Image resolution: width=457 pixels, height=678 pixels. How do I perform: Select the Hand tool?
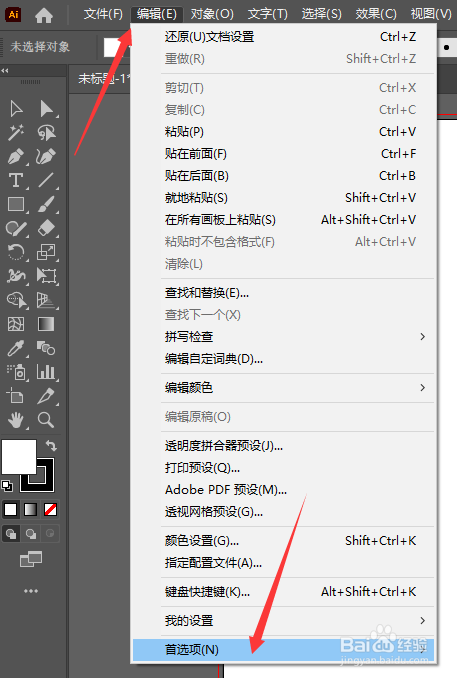tap(16, 420)
